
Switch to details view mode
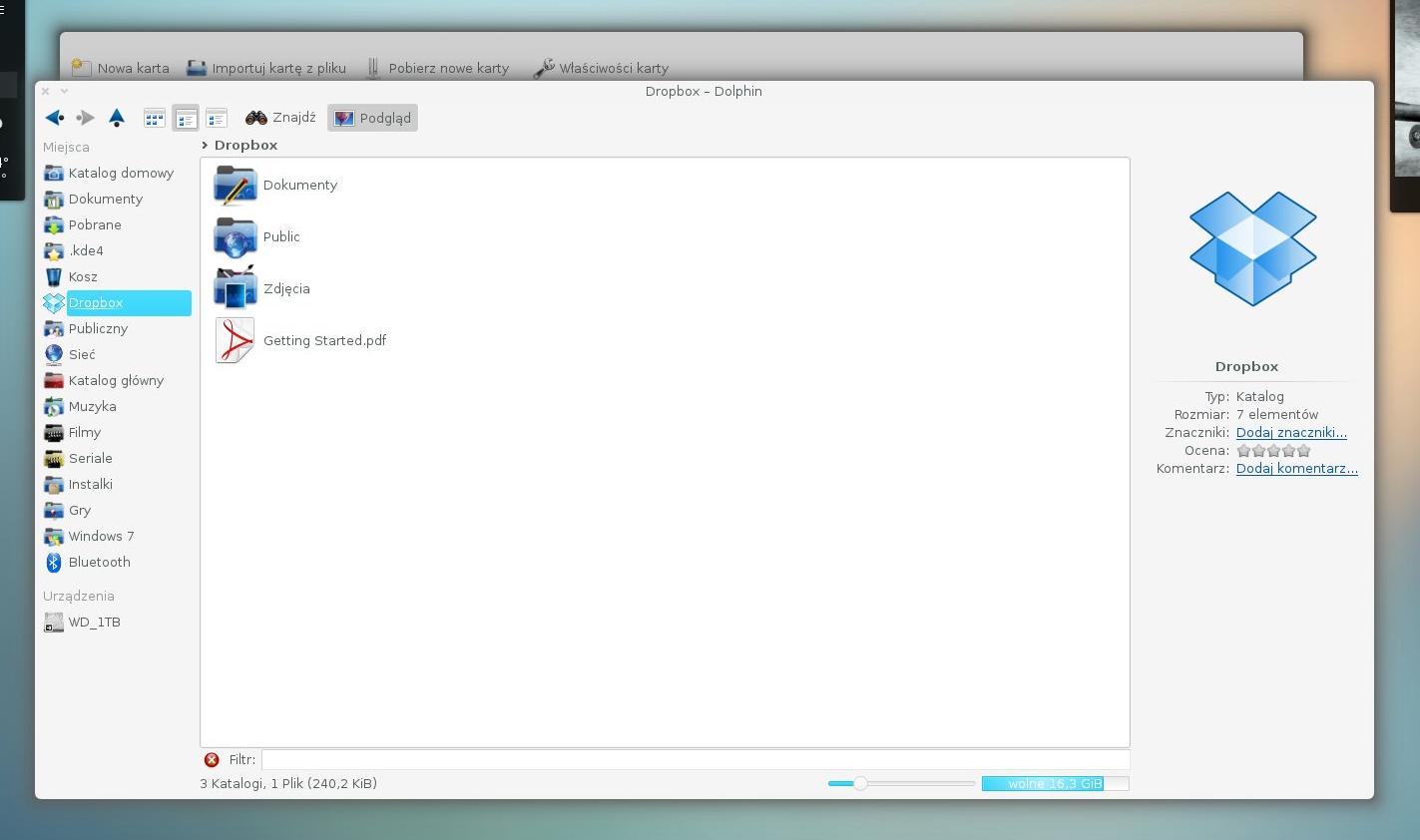click(217, 118)
